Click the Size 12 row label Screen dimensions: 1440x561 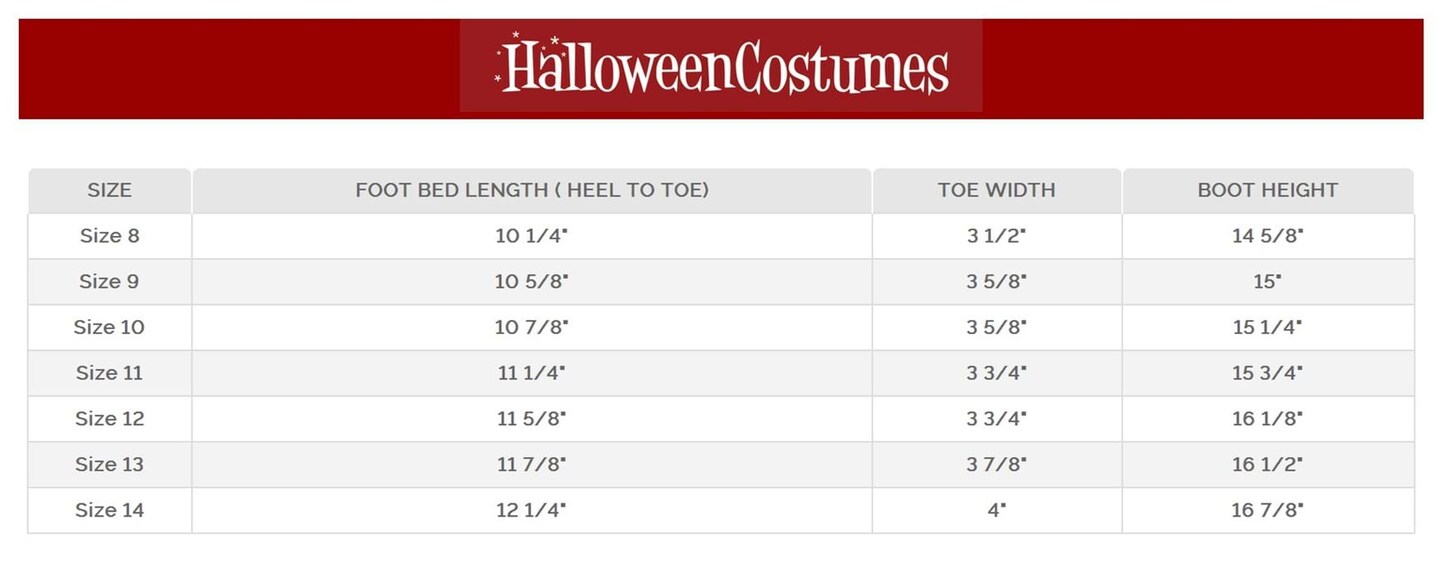click(110, 419)
